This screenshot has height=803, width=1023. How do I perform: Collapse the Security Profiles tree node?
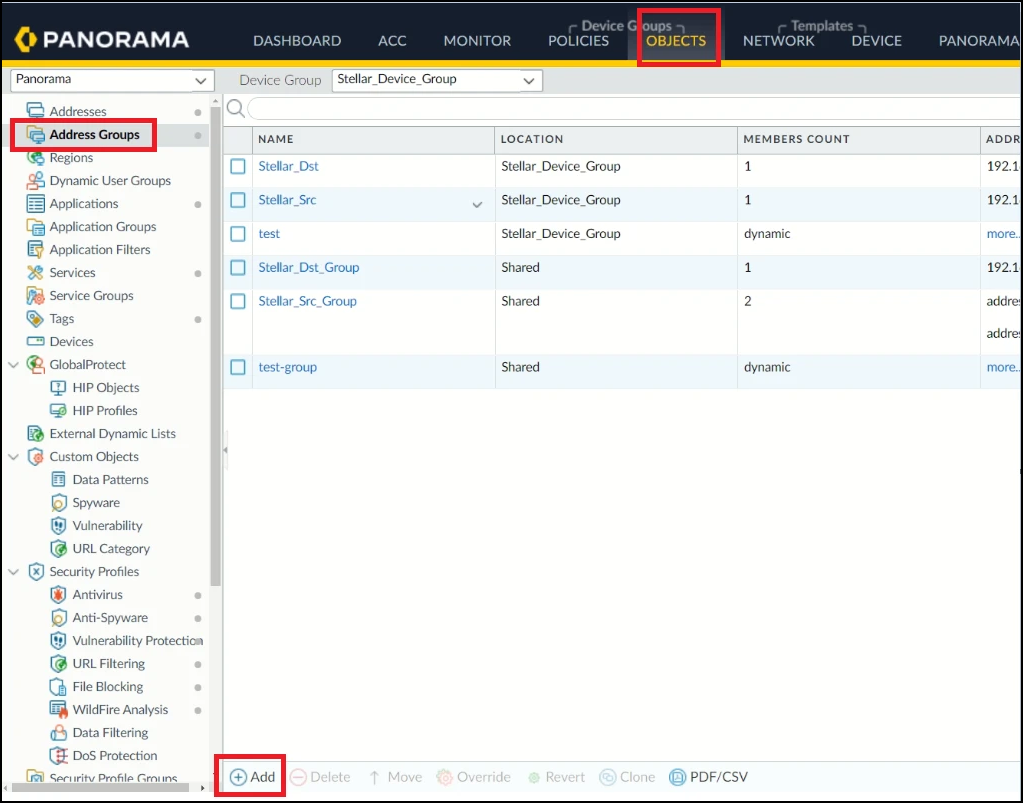click(13, 572)
